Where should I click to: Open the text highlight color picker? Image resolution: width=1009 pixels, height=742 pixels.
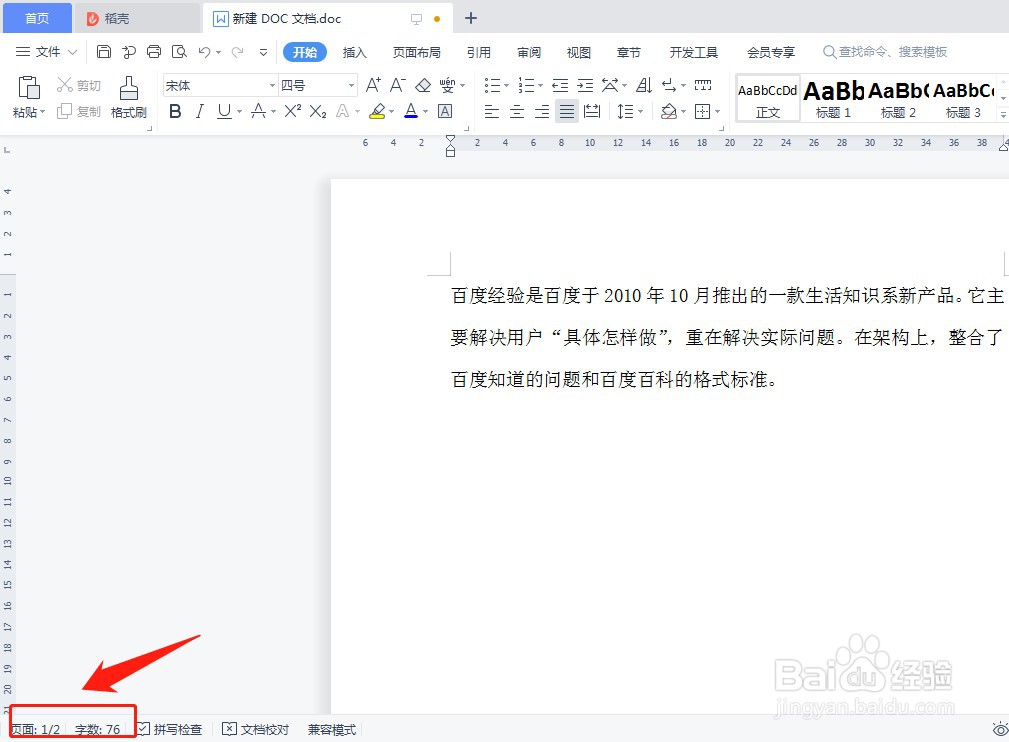click(391, 112)
